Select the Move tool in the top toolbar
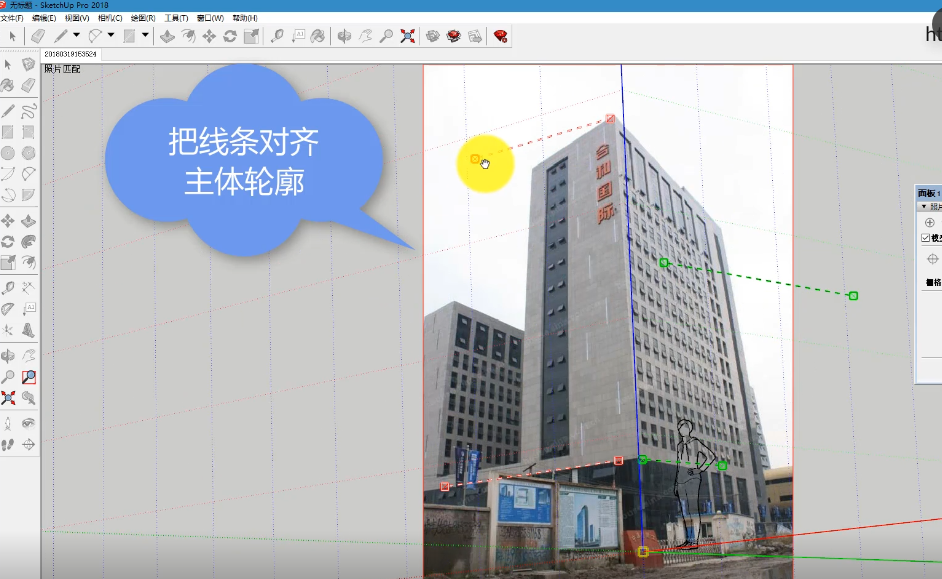942x579 pixels. [209, 36]
